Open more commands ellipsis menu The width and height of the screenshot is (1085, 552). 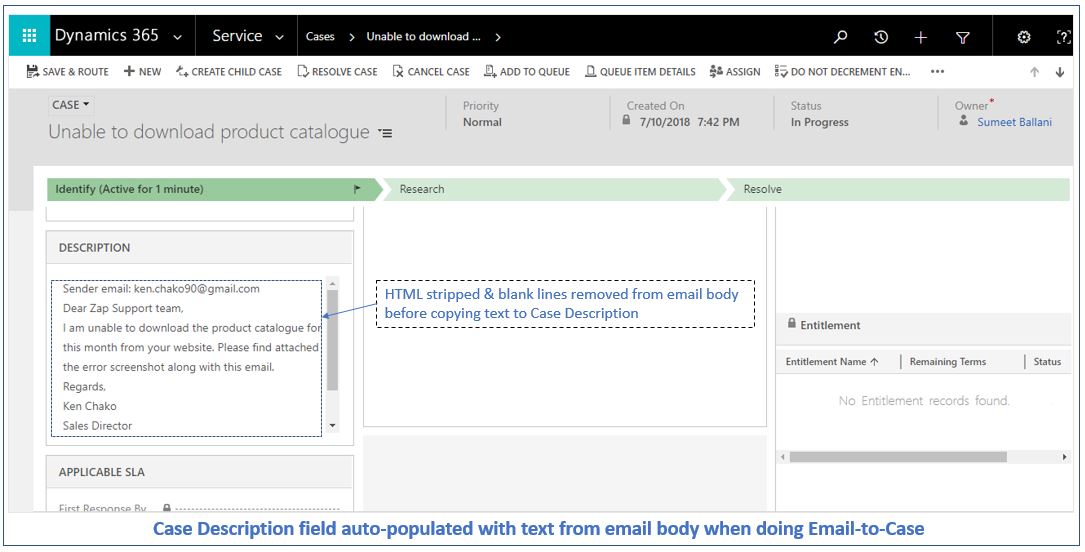(937, 72)
